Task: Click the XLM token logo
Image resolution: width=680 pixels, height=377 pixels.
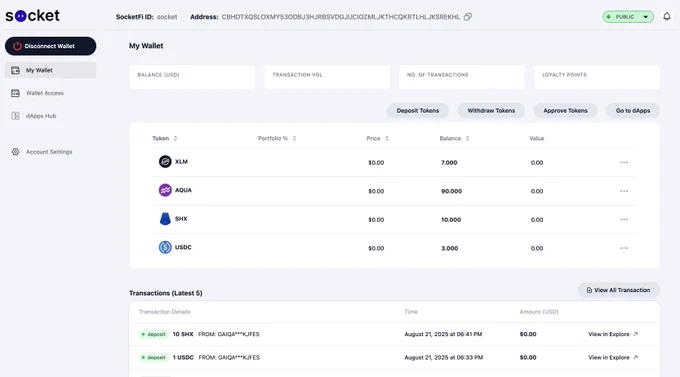Action: [x=165, y=162]
